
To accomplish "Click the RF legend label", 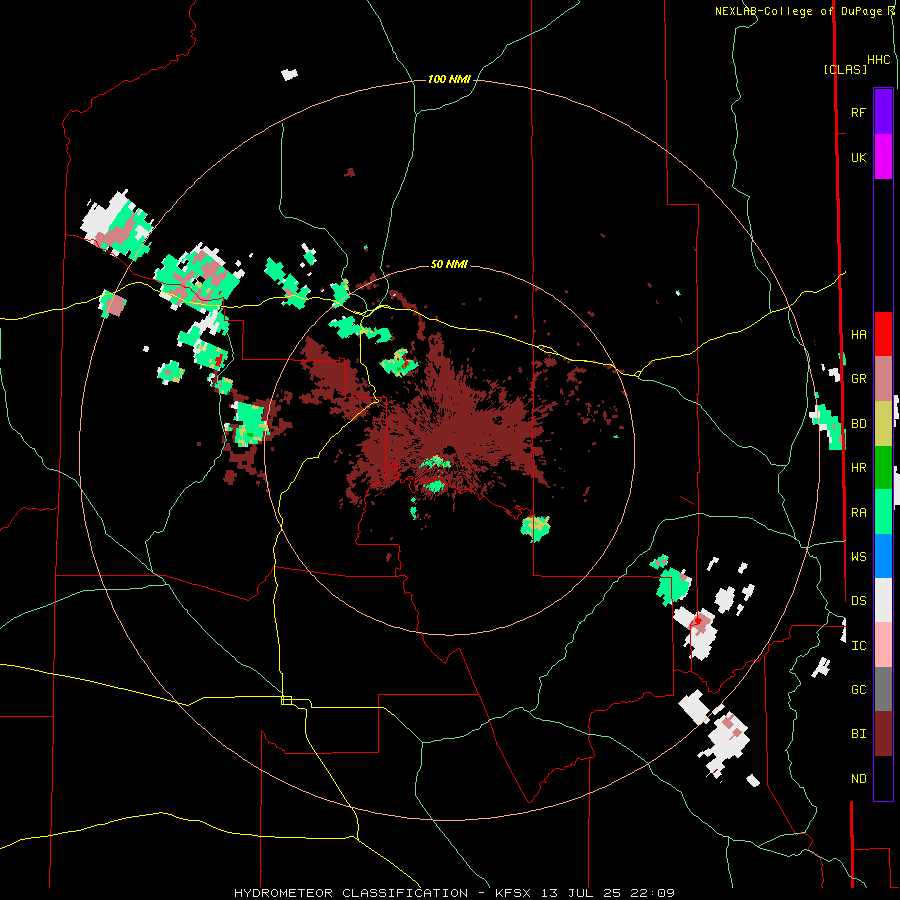I will click(858, 112).
